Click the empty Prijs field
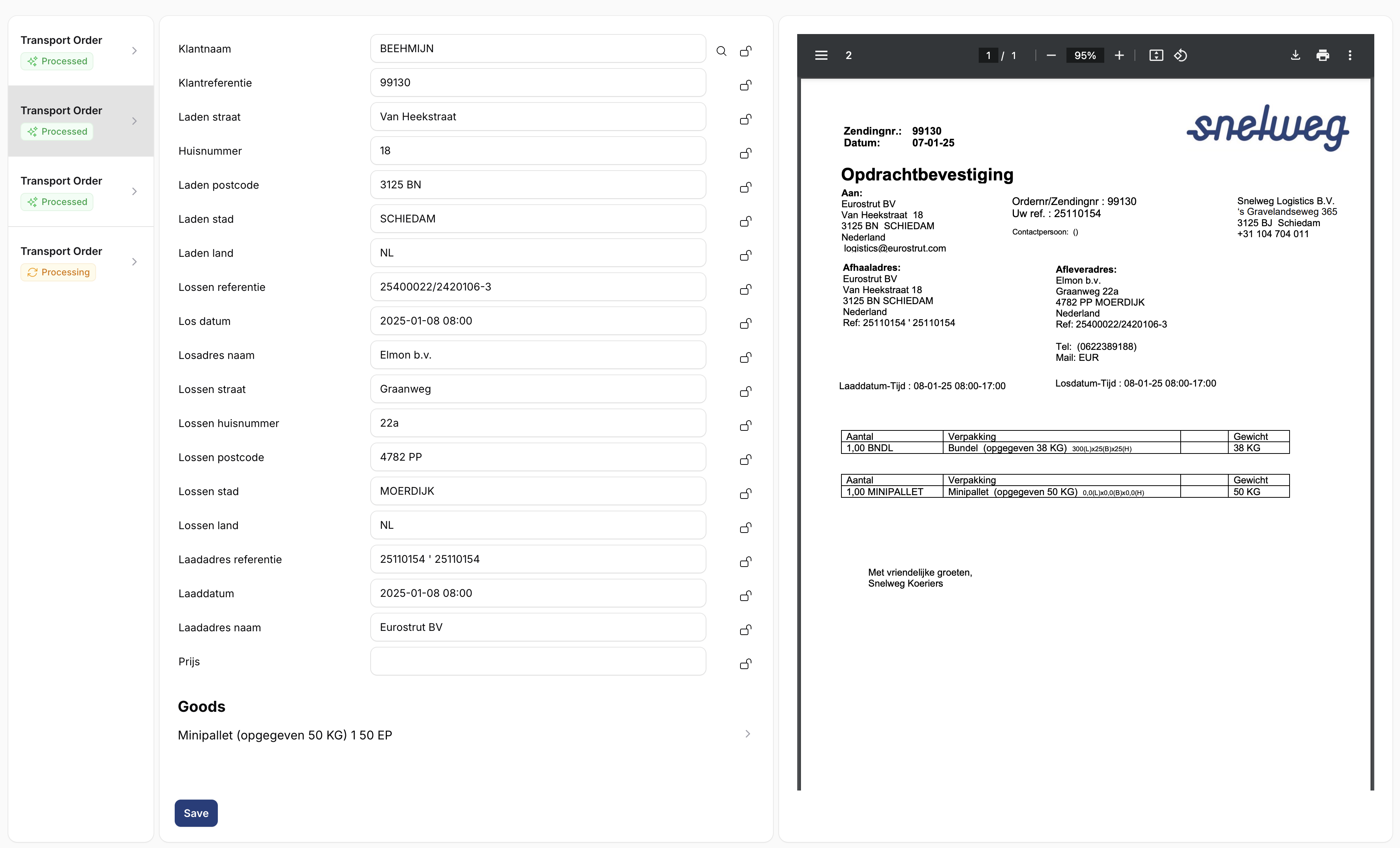This screenshot has width=1400, height=848. pyautogui.click(x=538, y=661)
